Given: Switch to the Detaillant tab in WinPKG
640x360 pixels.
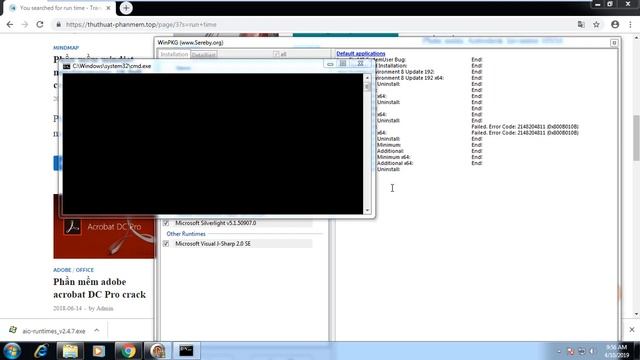Looking at the screenshot, I should click(x=204, y=55).
